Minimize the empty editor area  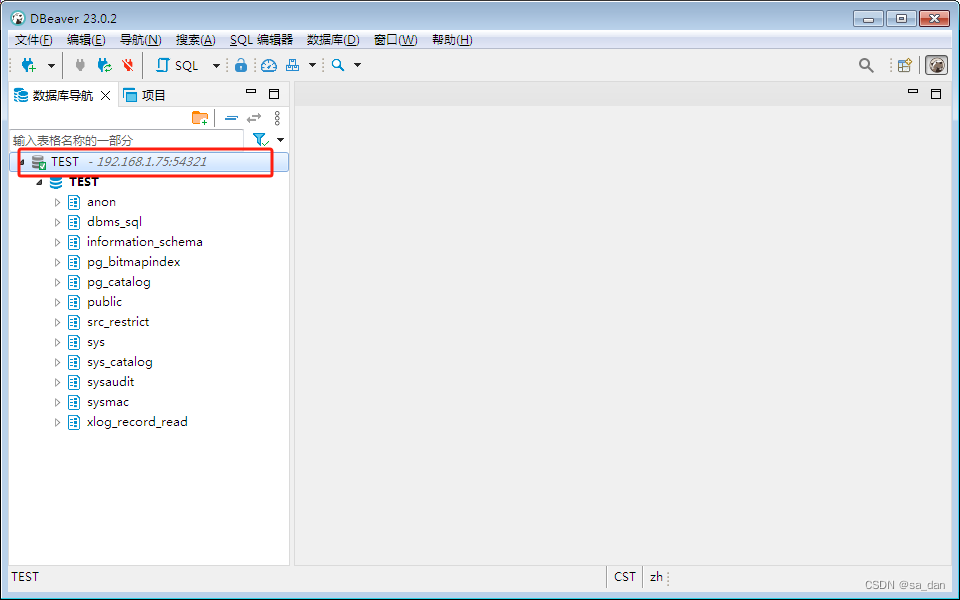913,92
